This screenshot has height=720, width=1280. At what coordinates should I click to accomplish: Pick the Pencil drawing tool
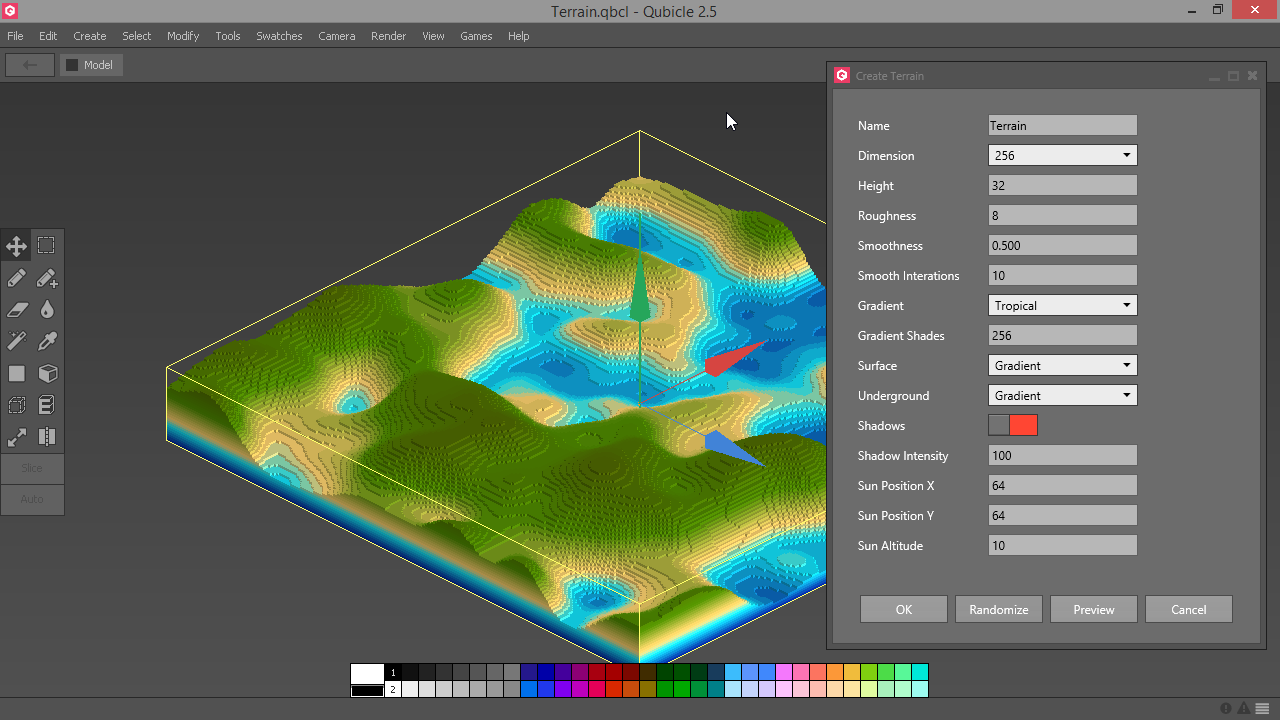[x=17, y=278]
